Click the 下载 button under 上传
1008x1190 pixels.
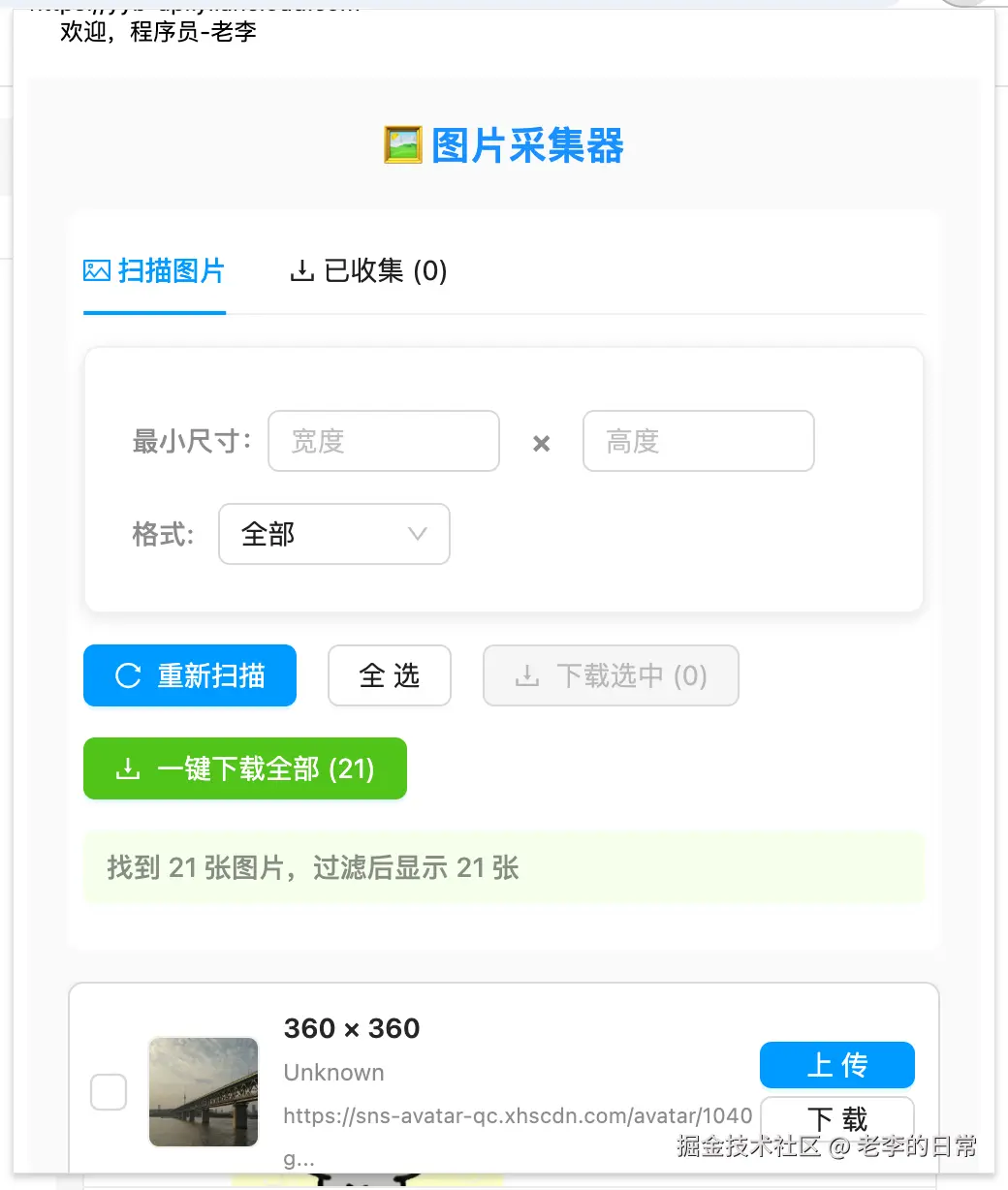pos(837,1119)
